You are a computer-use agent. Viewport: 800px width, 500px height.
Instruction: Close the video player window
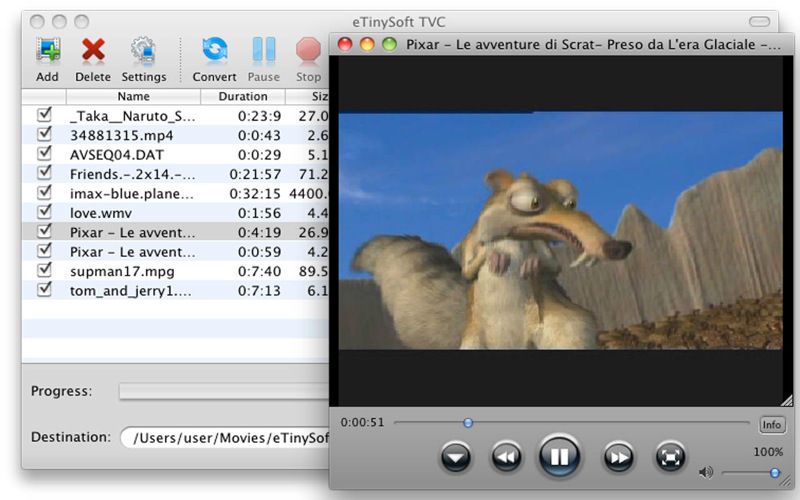coord(345,44)
